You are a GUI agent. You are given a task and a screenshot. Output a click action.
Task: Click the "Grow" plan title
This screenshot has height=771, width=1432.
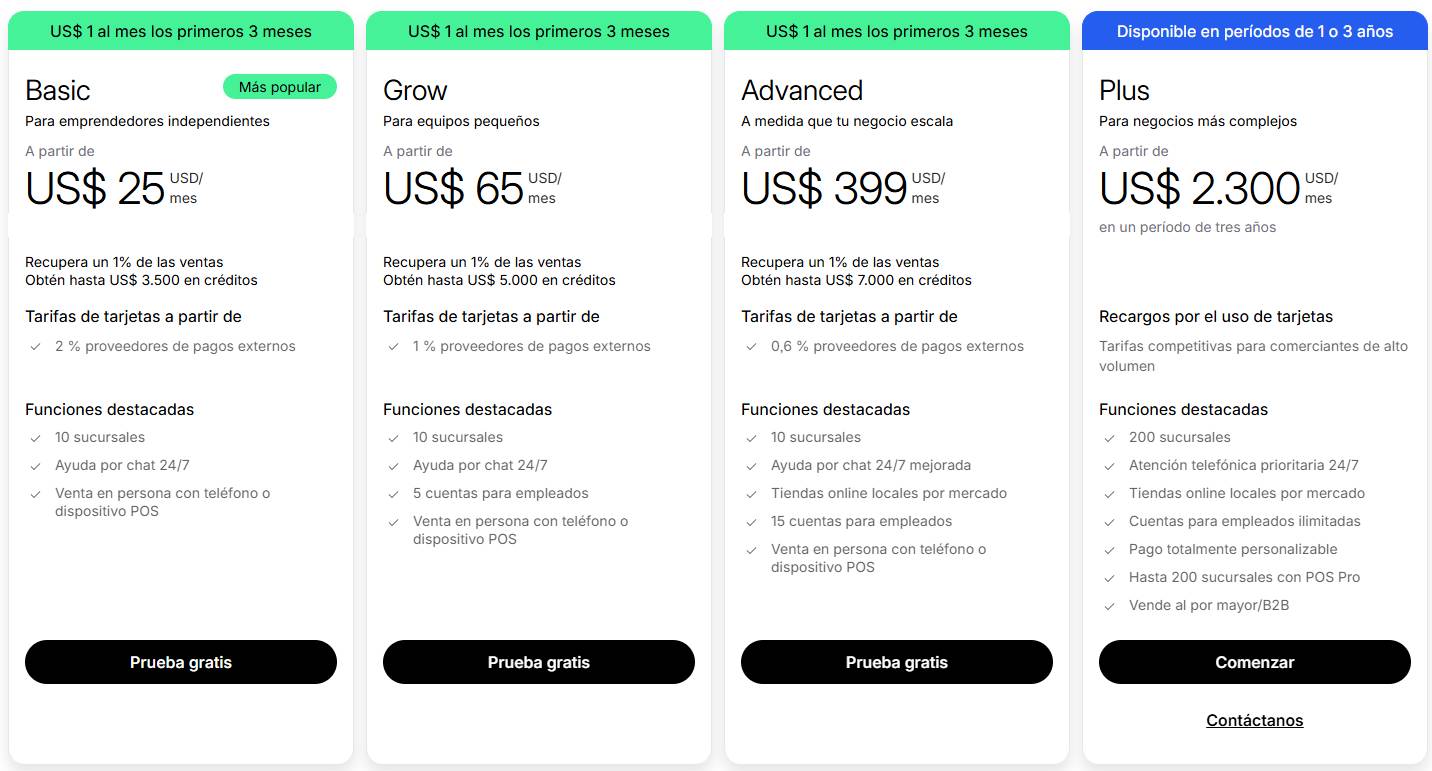coord(414,90)
